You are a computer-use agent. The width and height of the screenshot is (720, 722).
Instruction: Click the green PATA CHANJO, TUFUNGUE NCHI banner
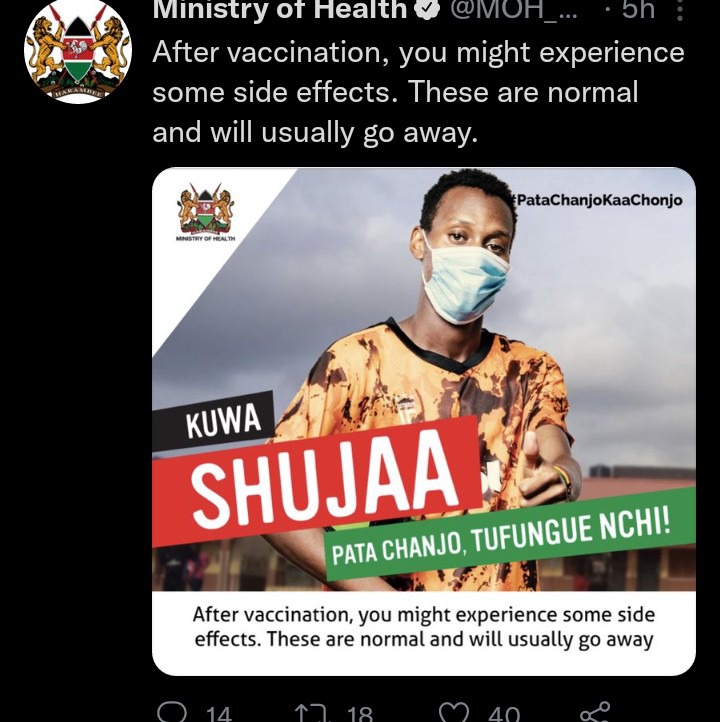(510, 533)
